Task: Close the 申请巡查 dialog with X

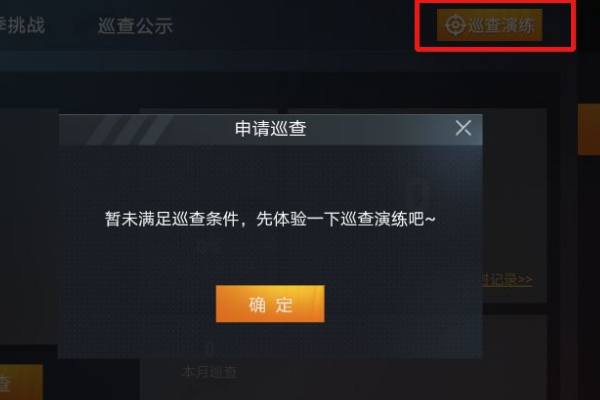Action: (463, 128)
